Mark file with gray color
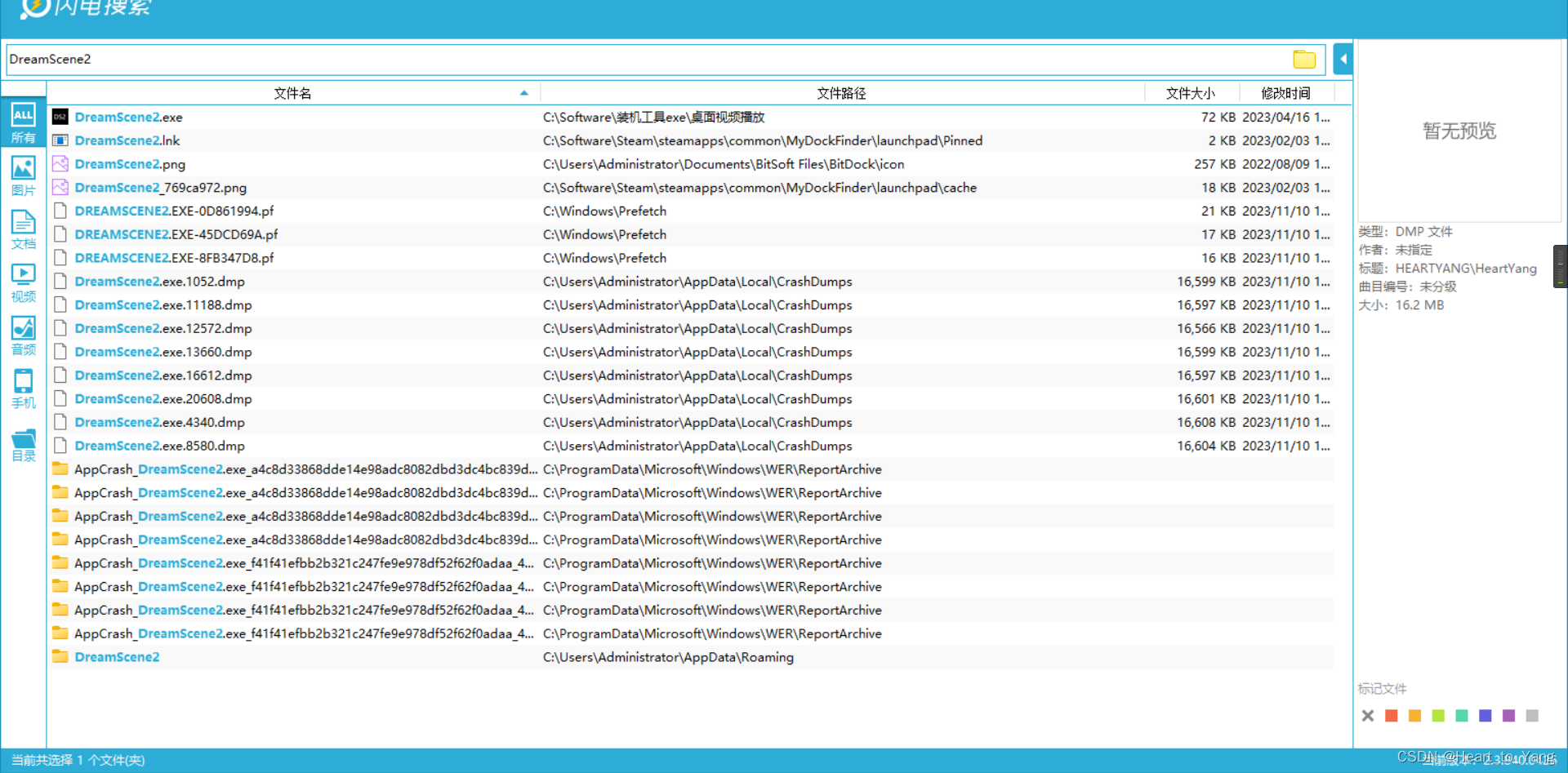Image resolution: width=1568 pixels, height=773 pixels. 1532,716
